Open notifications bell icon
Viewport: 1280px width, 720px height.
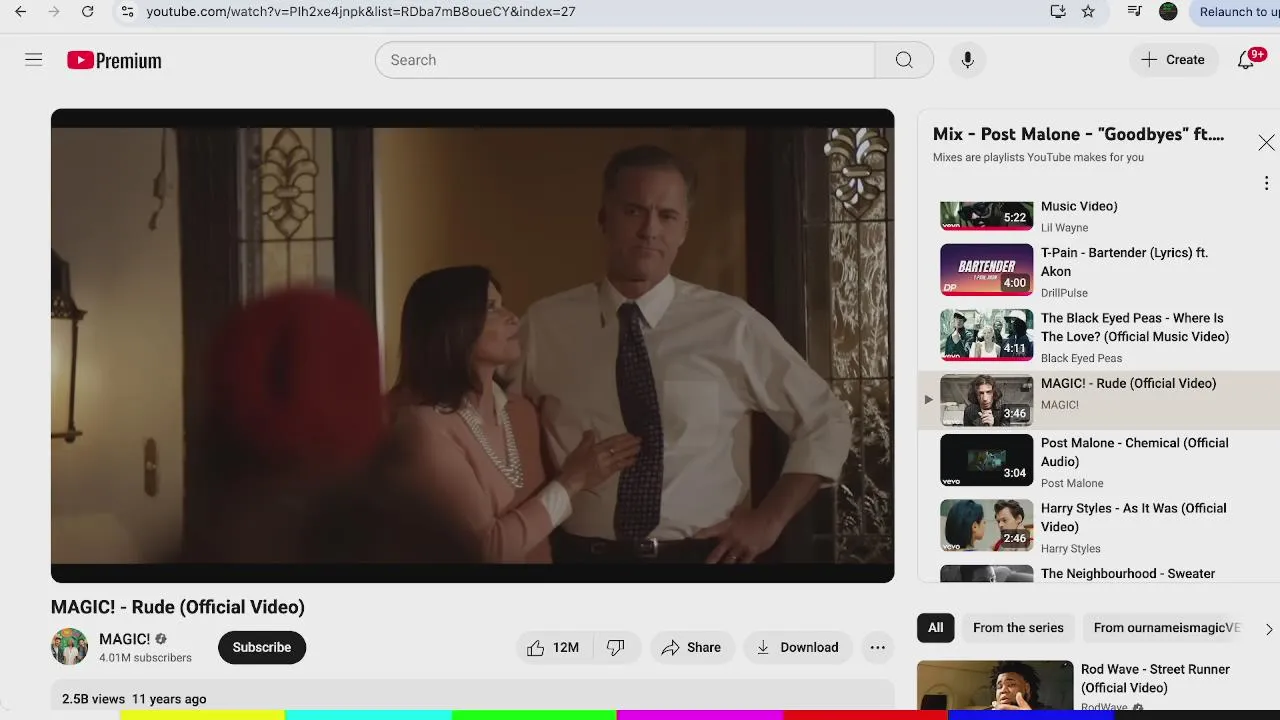coord(1246,60)
